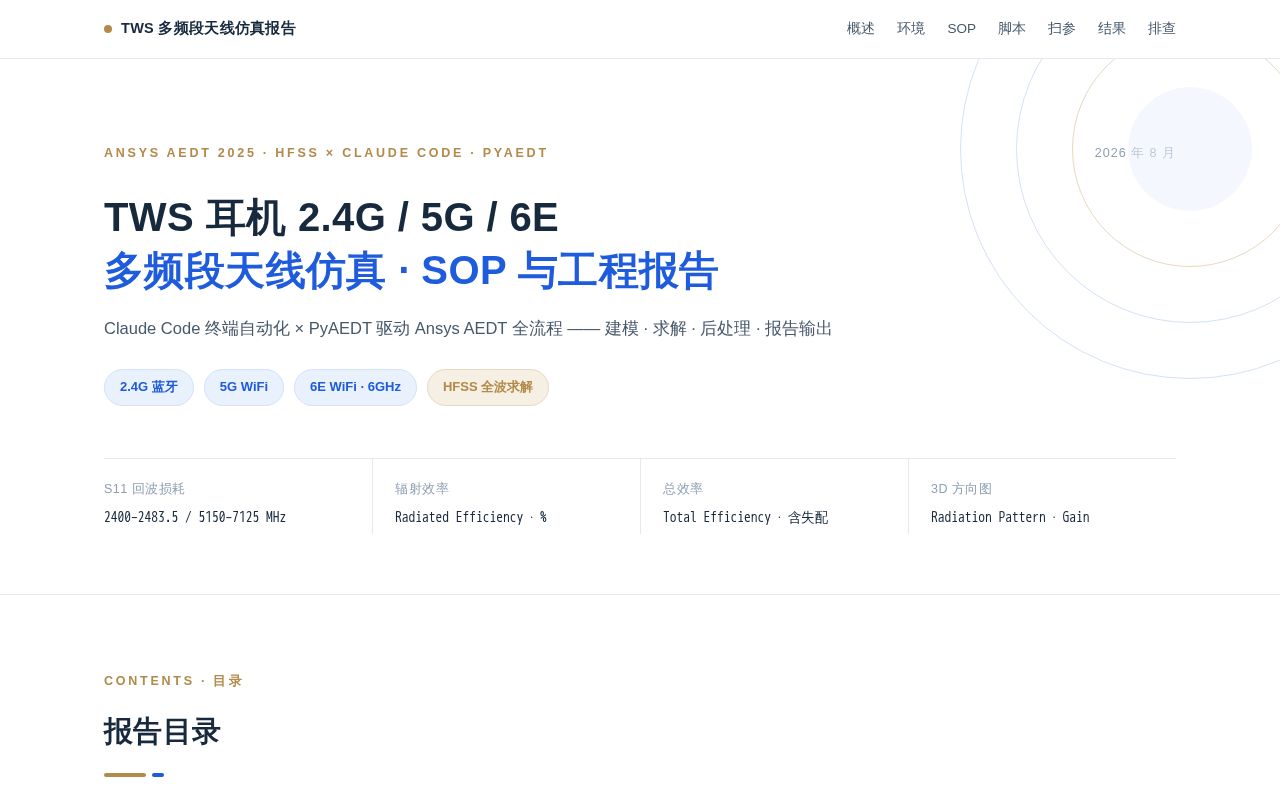Select the 5G WiFi tag
The width and height of the screenshot is (1280, 800).
244,387
